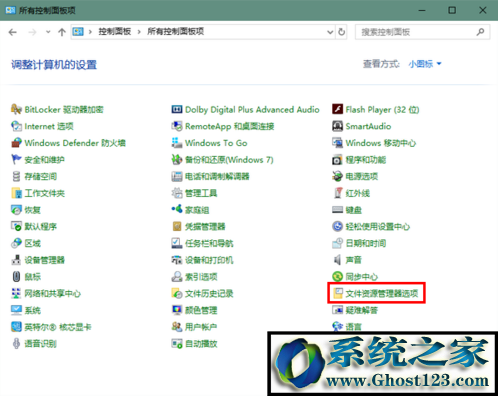This screenshot has width=498, height=396.
Task: Open the 声音 speaker icon
Action: 337,260
